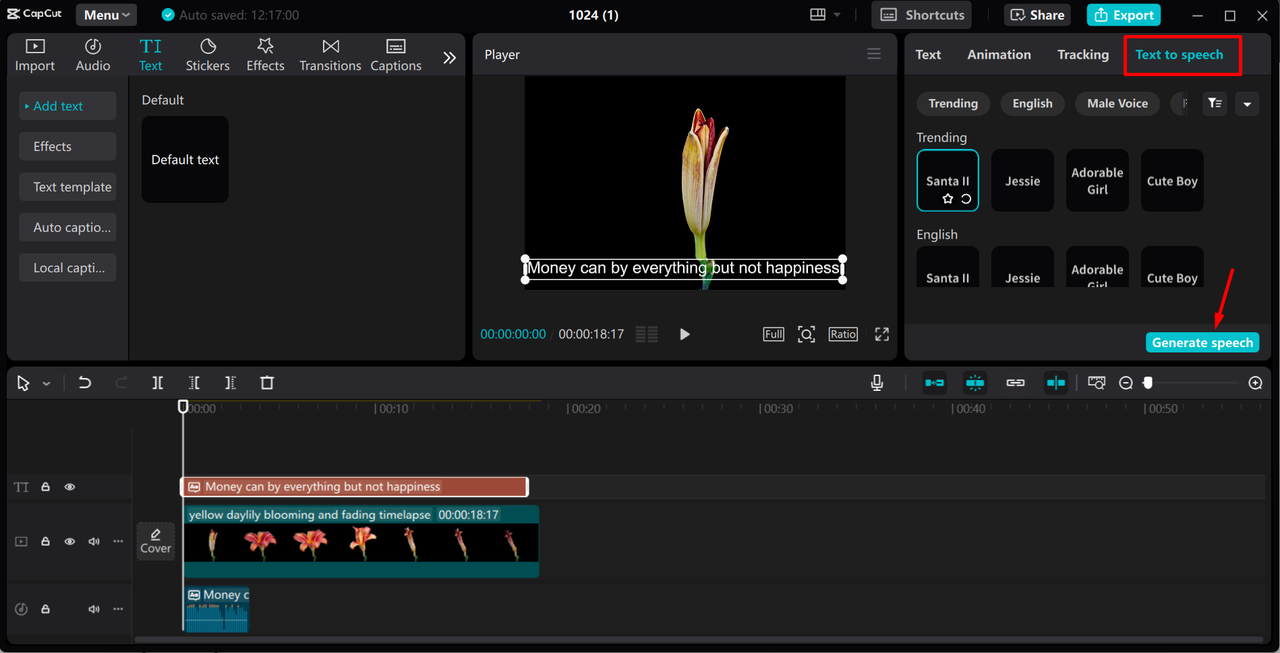Open more options for video track
Image resolution: width=1280 pixels, height=653 pixels.
118,541
